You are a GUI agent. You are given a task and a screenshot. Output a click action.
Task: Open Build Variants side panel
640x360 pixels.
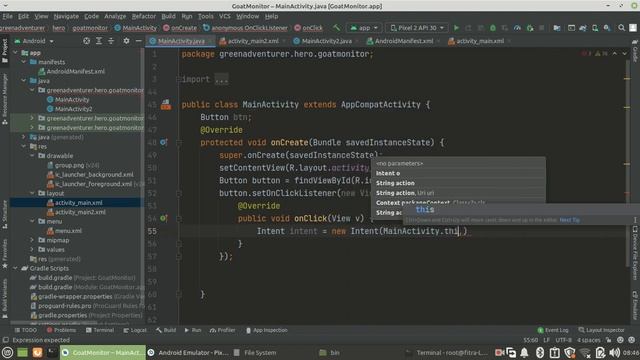[x=4, y=298]
